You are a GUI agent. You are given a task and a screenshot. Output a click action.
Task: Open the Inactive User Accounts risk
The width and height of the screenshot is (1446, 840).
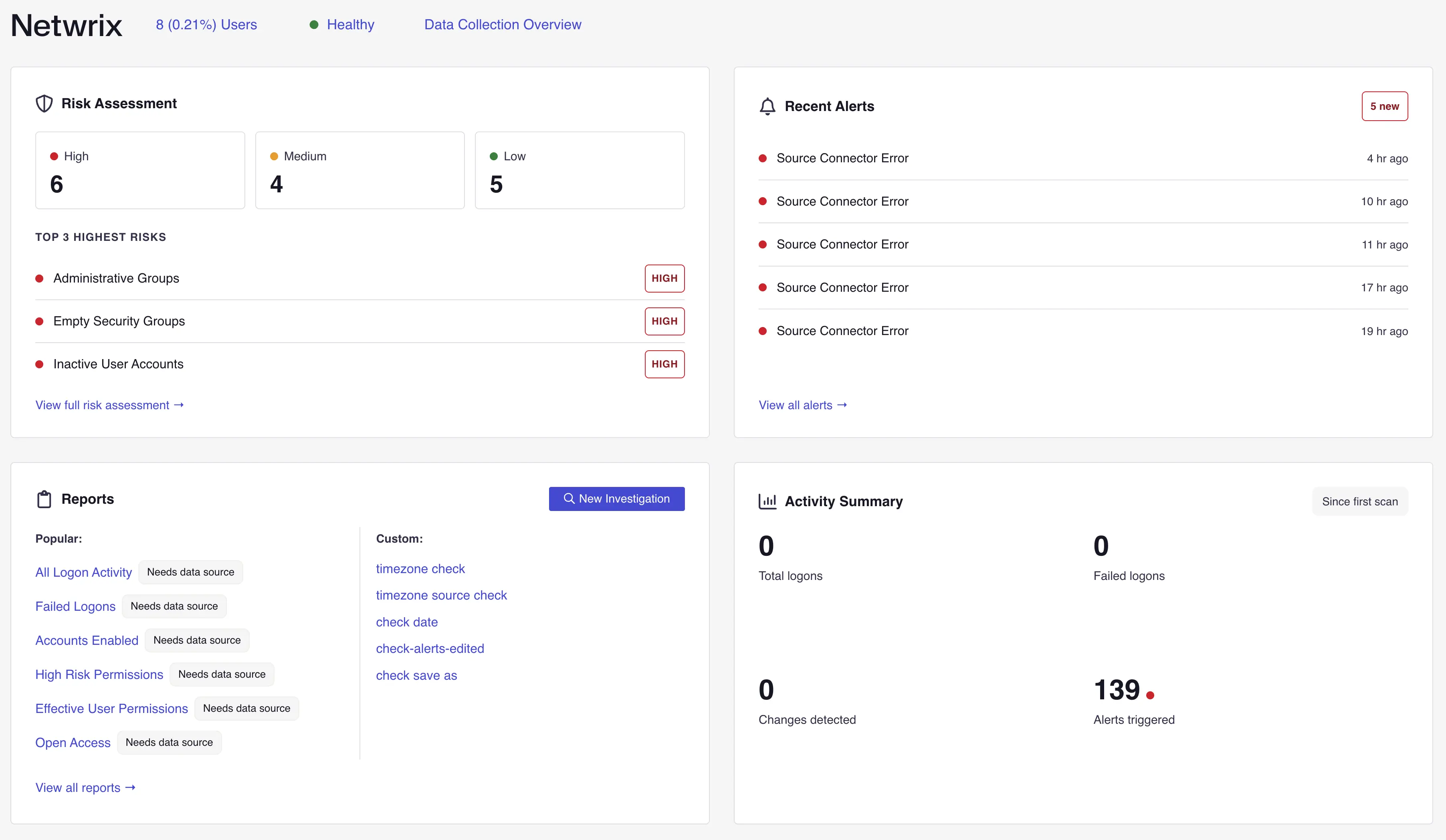[360, 364]
